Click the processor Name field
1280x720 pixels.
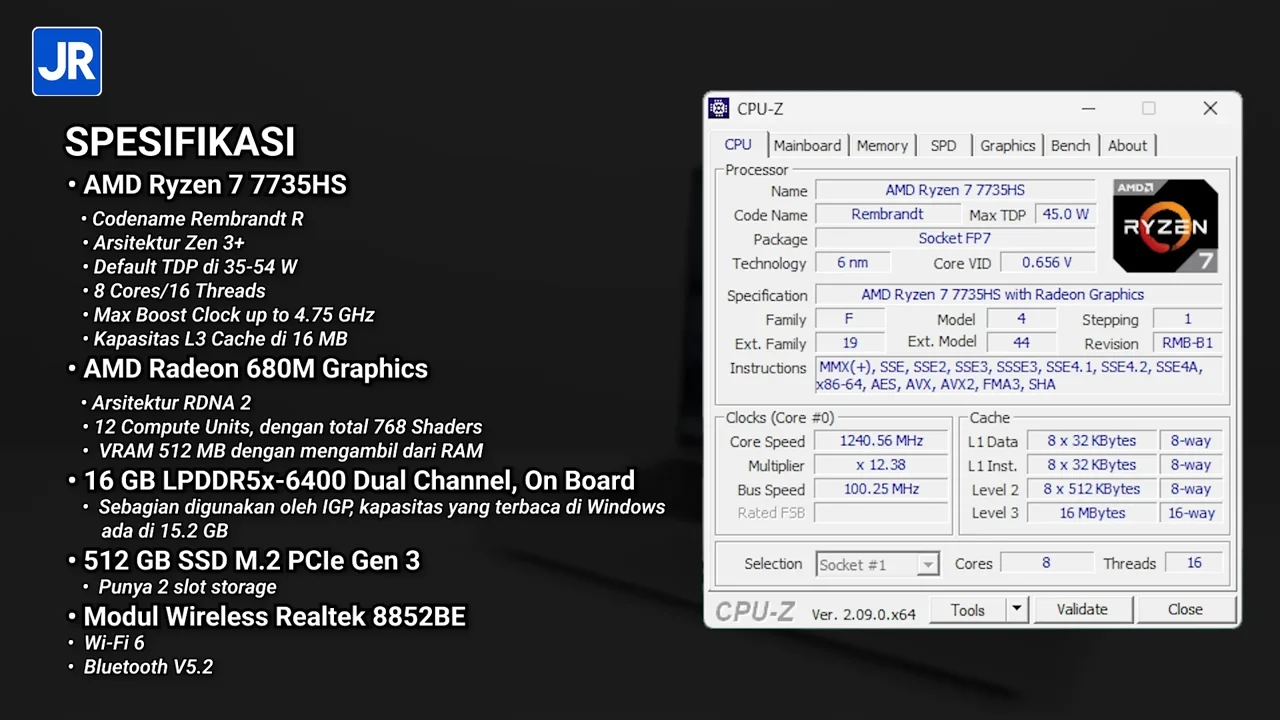[955, 190]
